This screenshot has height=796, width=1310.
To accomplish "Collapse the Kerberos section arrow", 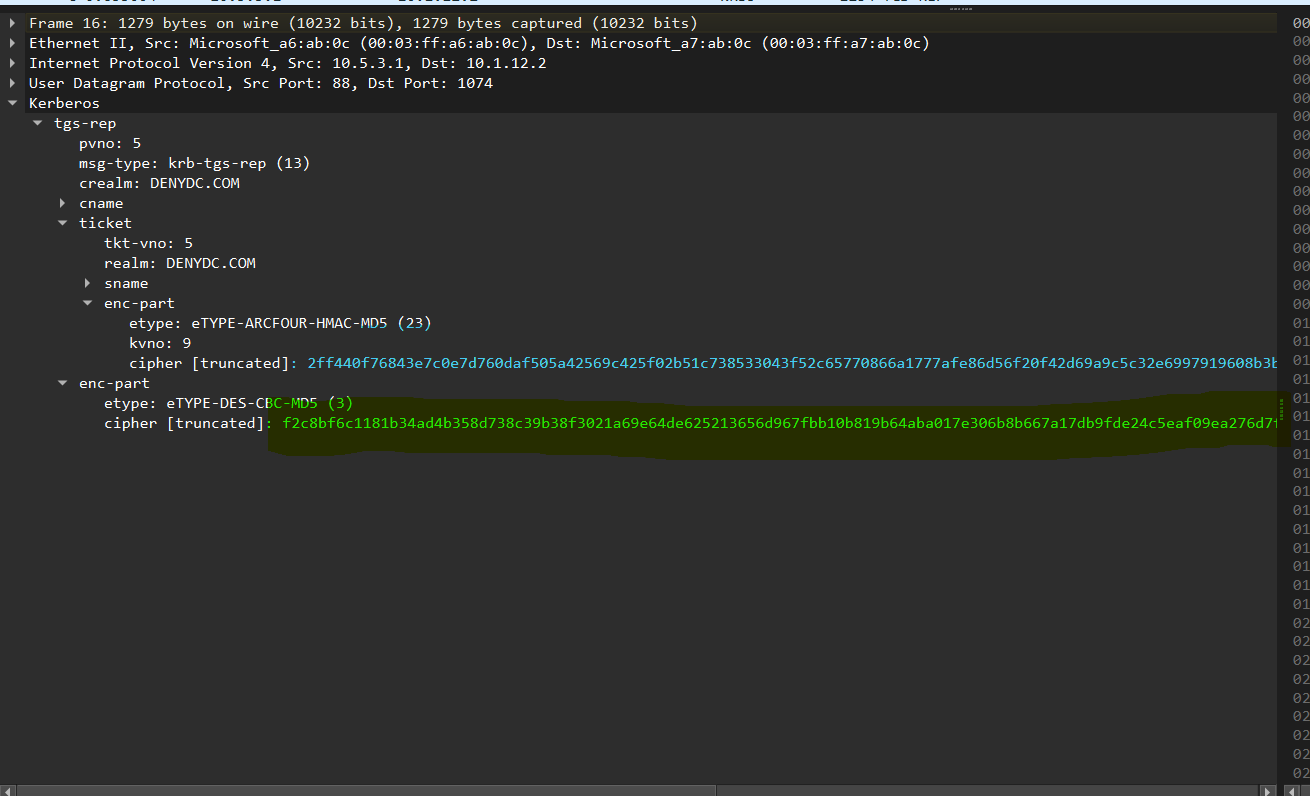I will (12, 103).
